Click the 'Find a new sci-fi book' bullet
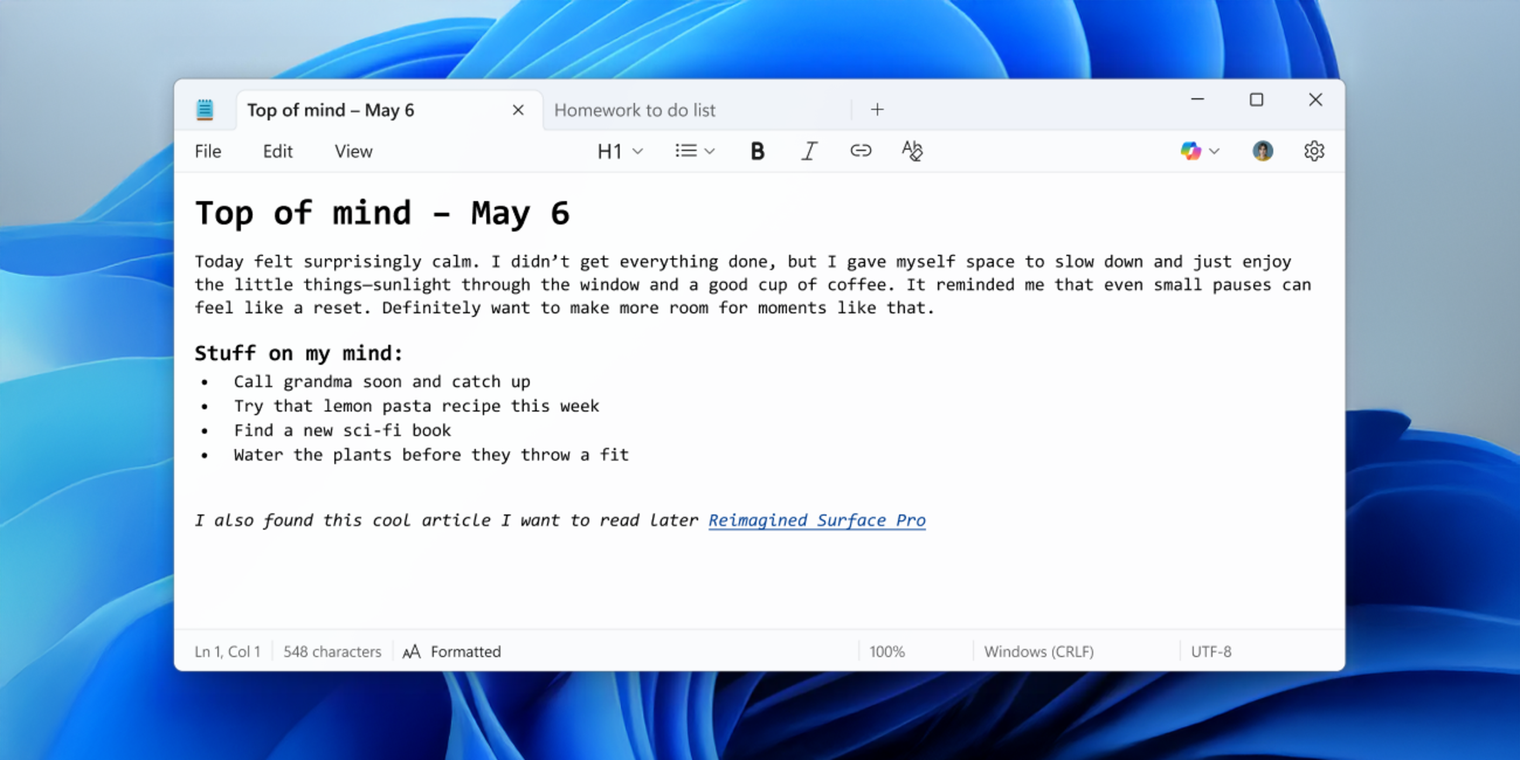Image resolution: width=1520 pixels, height=760 pixels. click(342, 430)
